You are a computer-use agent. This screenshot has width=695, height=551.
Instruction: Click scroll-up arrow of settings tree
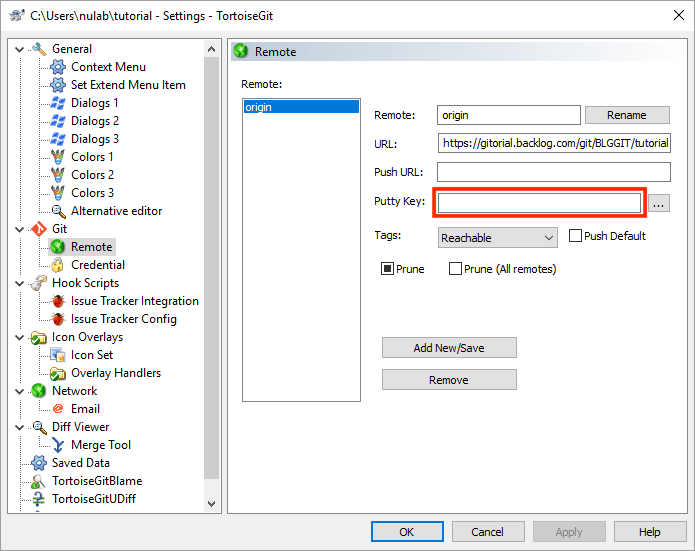tap(211, 49)
